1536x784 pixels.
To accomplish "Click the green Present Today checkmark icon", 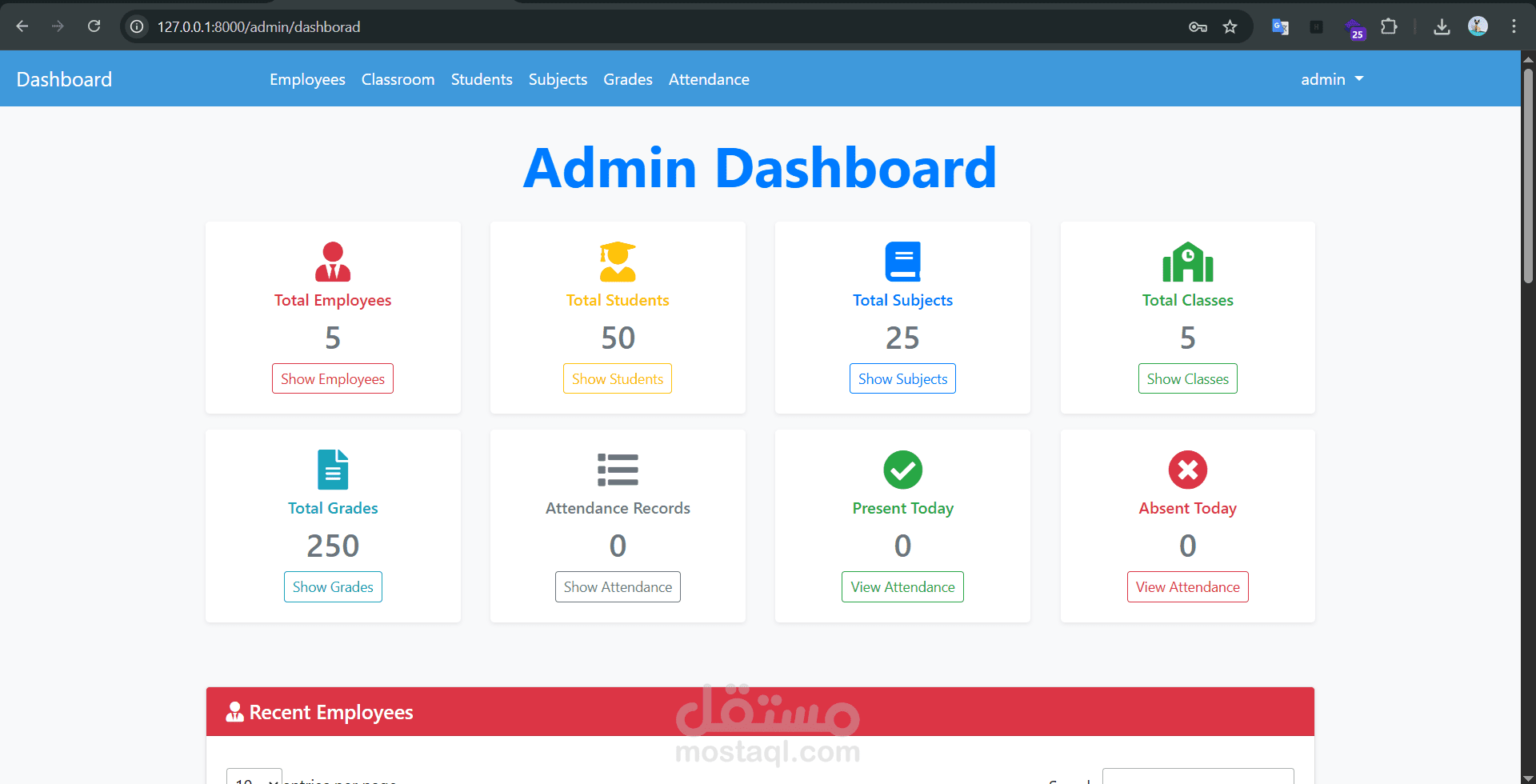I will click(x=902, y=470).
